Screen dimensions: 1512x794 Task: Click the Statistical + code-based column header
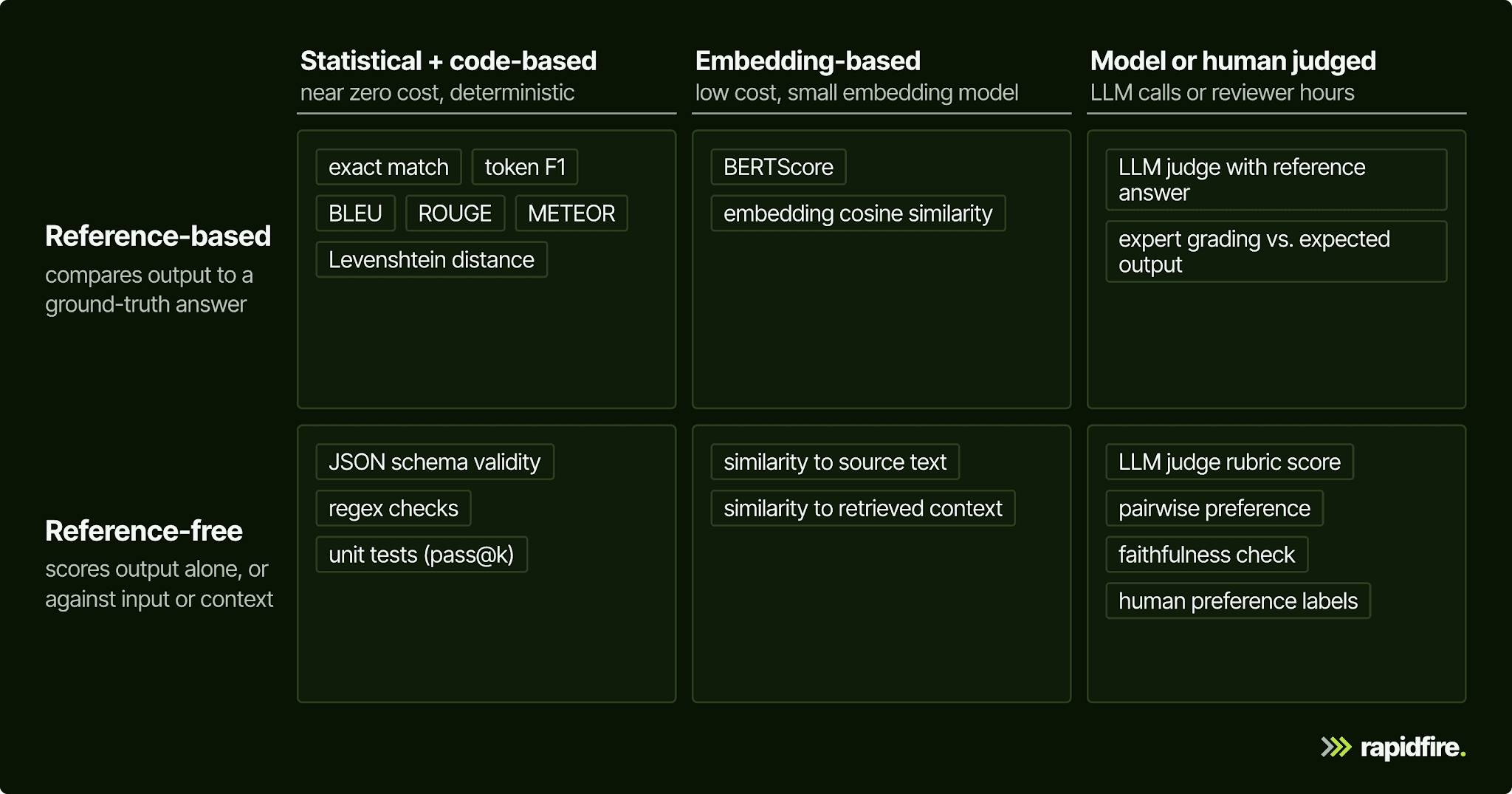tap(448, 61)
